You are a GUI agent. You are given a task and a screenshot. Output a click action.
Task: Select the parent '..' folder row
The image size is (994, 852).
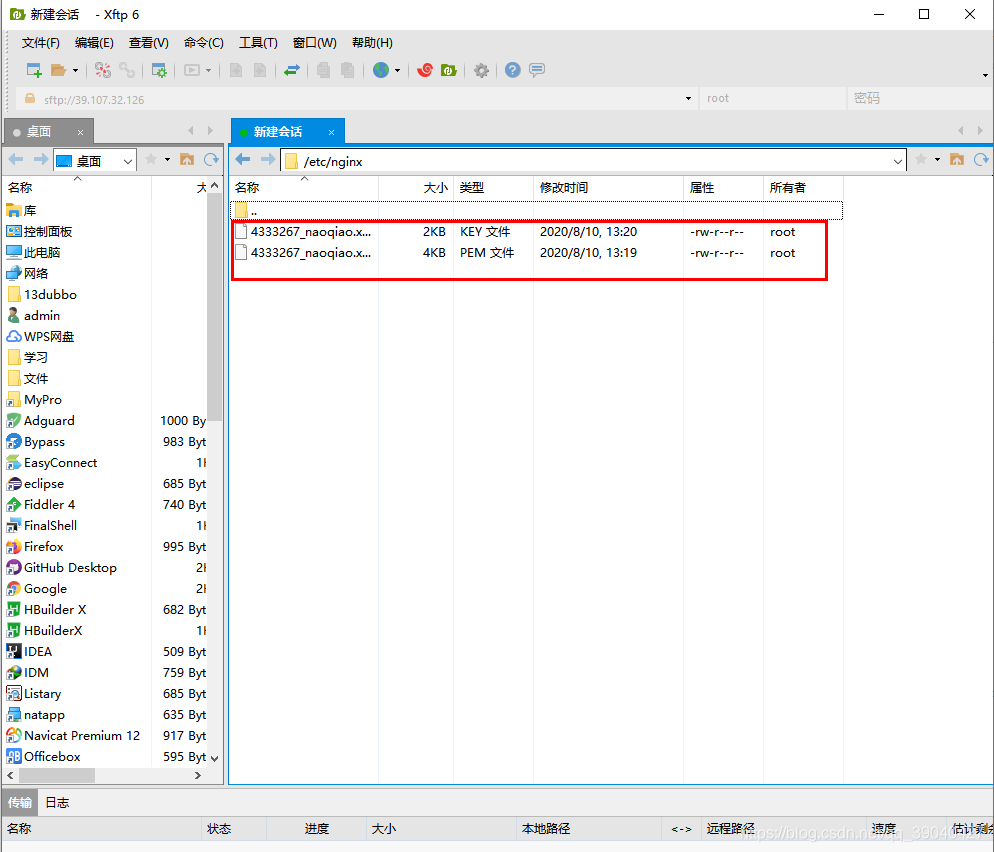[x=536, y=210]
